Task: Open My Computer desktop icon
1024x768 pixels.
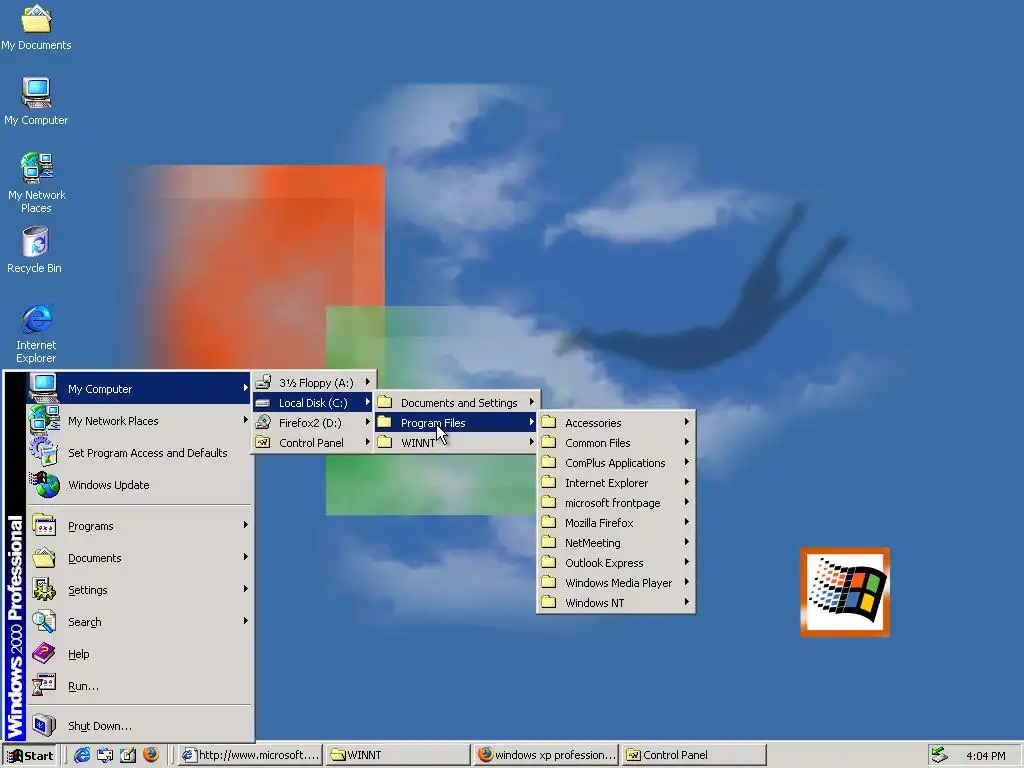Action: pyautogui.click(x=36, y=101)
